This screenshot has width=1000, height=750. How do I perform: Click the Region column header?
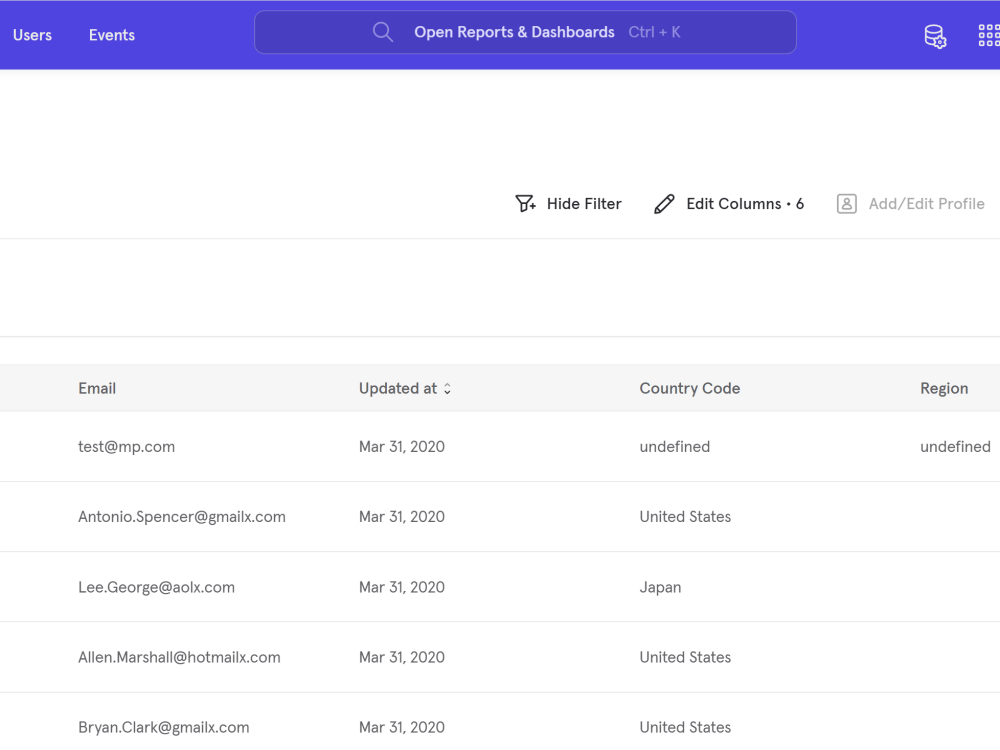(x=944, y=388)
